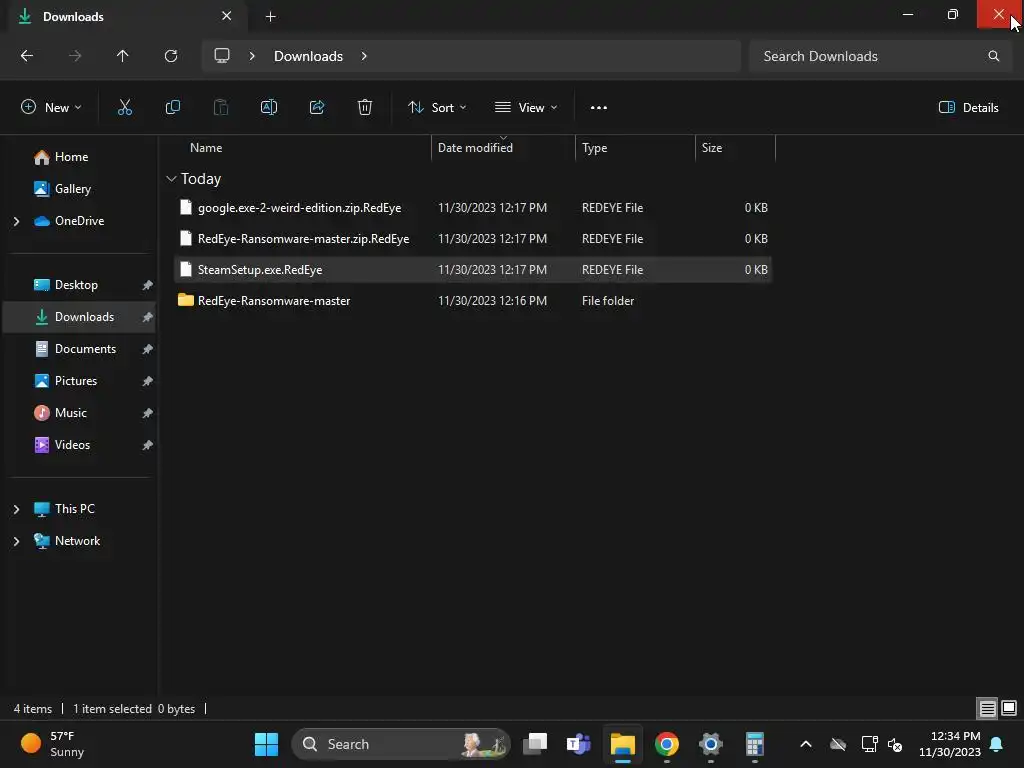Viewport: 1024px width, 768px height.
Task: Click the Share icon in toolbar
Action: click(317, 108)
